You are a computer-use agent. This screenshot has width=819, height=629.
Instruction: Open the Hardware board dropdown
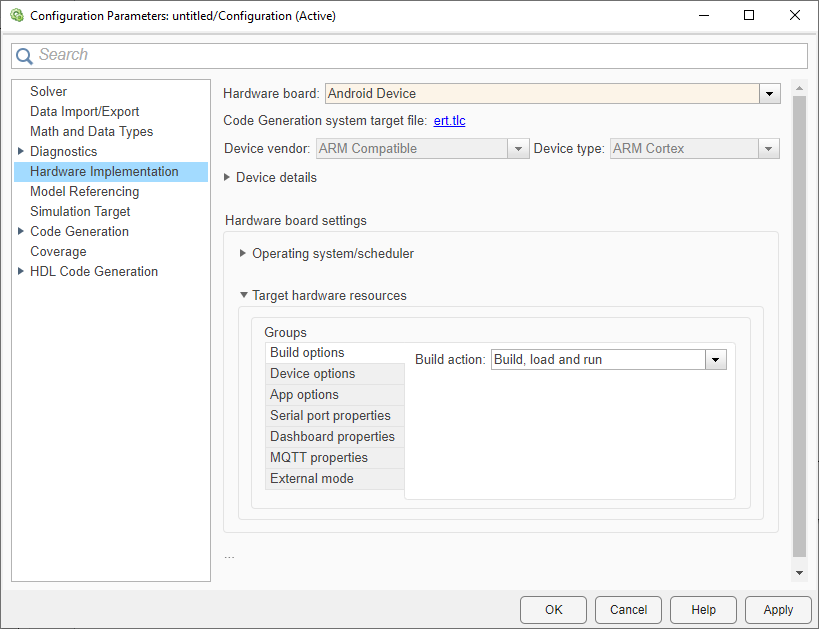(769, 94)
